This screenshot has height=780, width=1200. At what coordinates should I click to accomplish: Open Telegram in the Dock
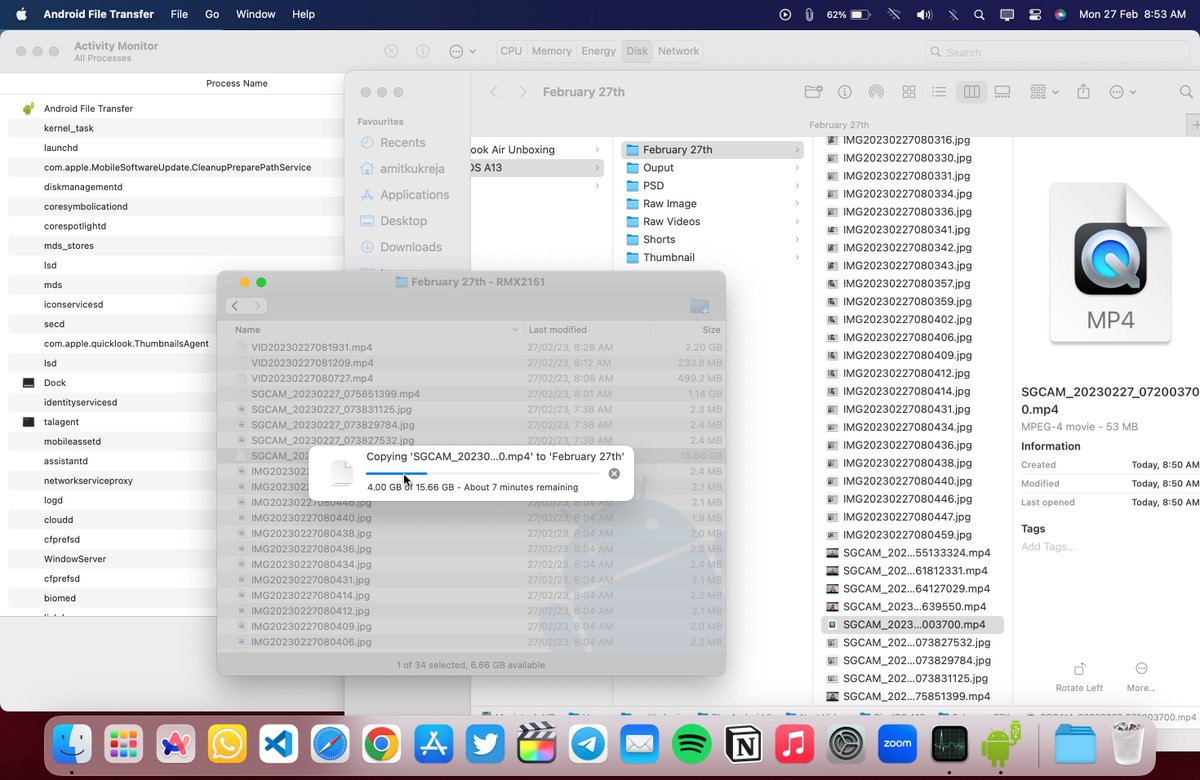tap(588, 744)
